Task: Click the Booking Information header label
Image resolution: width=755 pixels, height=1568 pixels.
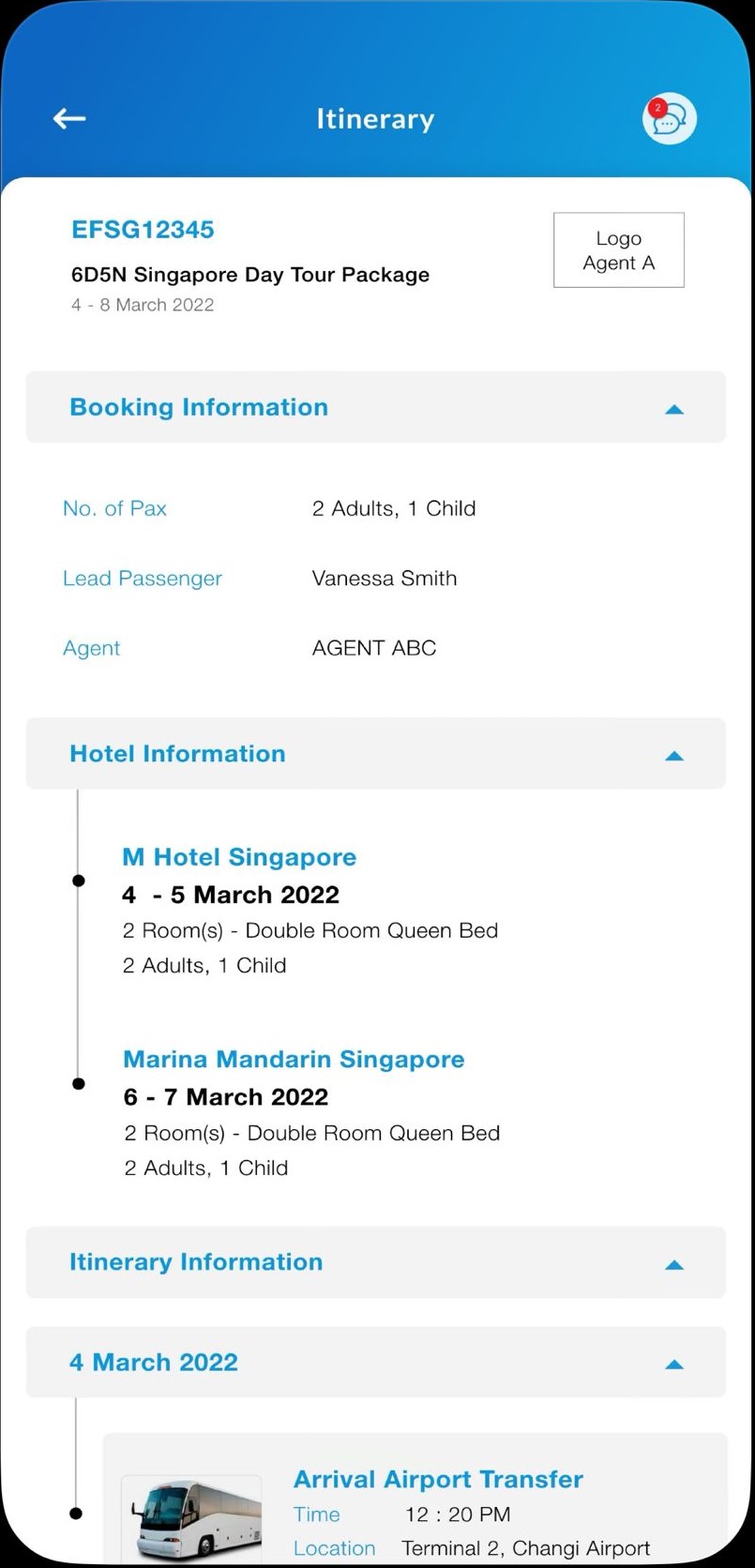Action: click(x=199, y=407)
